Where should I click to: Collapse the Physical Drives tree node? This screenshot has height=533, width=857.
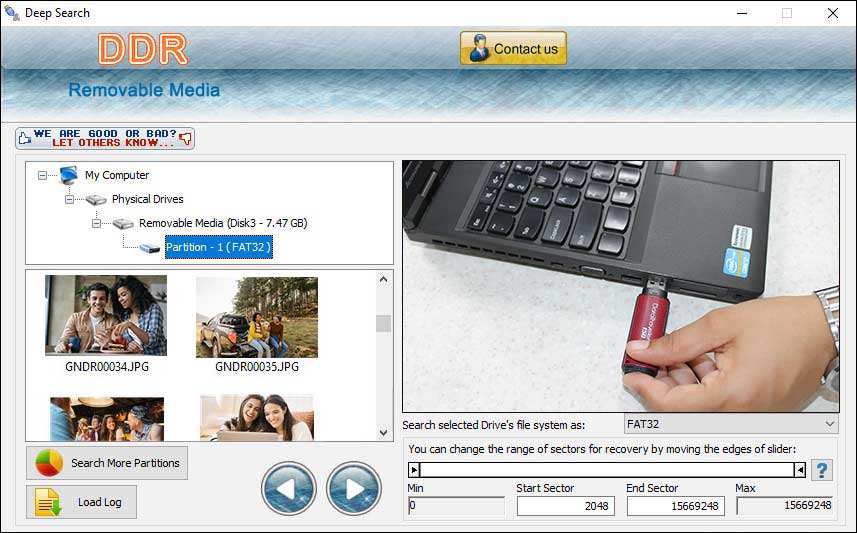pyautogui.click(x=69, y=200)
